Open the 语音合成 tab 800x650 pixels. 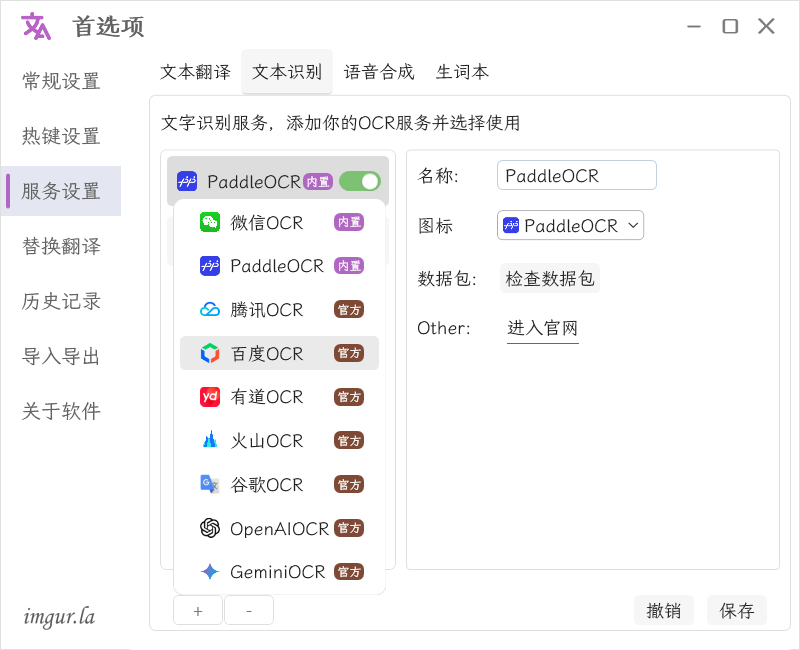pos(379,72)
